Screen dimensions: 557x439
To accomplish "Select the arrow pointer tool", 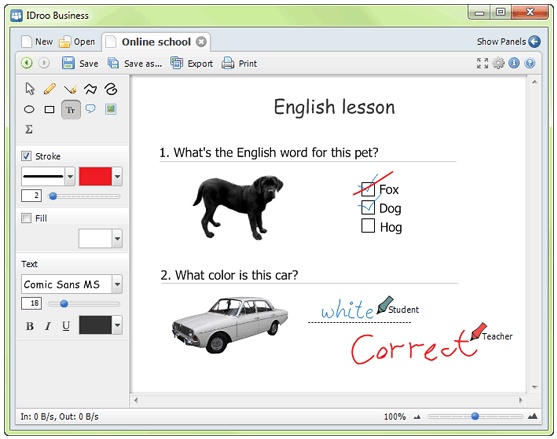I will 30,88.
